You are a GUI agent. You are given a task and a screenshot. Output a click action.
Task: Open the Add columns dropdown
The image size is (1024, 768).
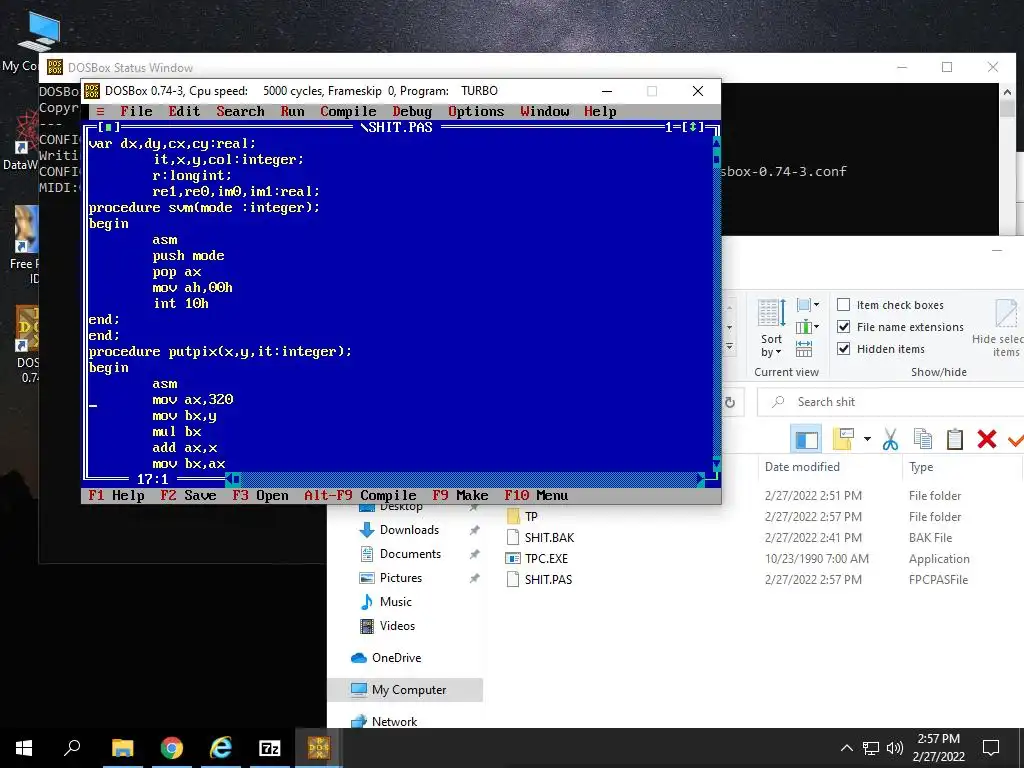pyautogui.click(x=808, y=327)
